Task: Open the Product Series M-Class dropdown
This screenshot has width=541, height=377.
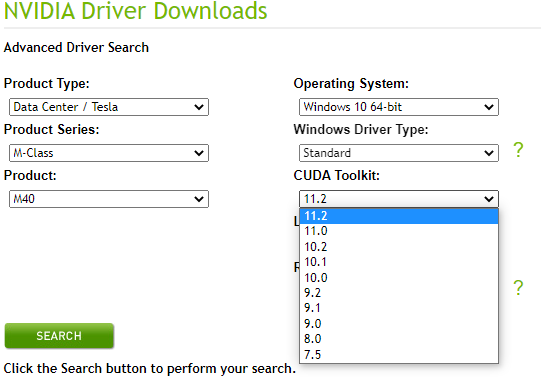Action: point(109,153)
